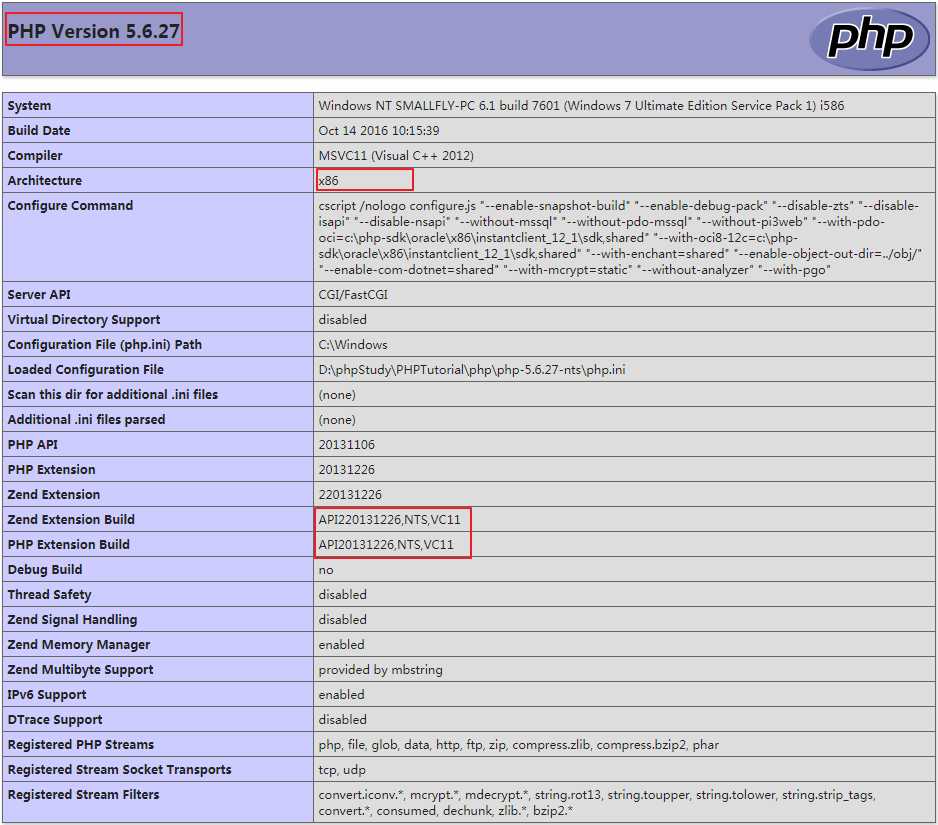Click the IPv6 Support label

[47, 695]
